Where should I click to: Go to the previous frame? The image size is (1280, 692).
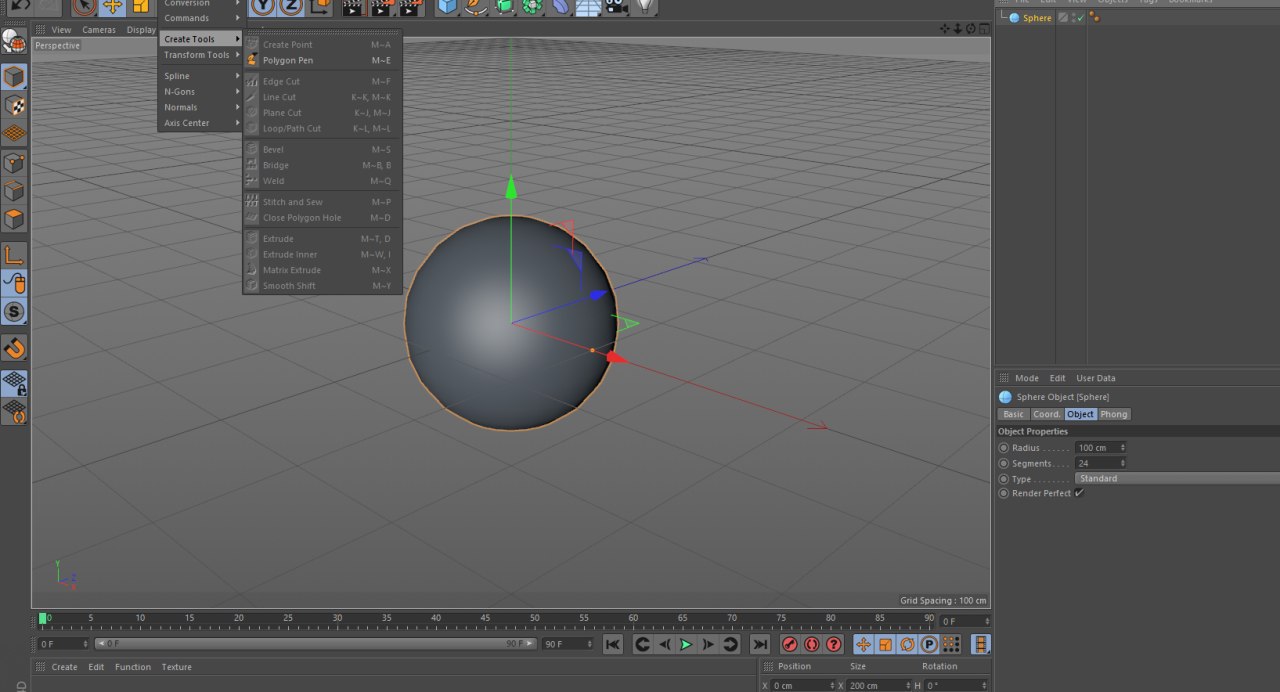[664, 645]
